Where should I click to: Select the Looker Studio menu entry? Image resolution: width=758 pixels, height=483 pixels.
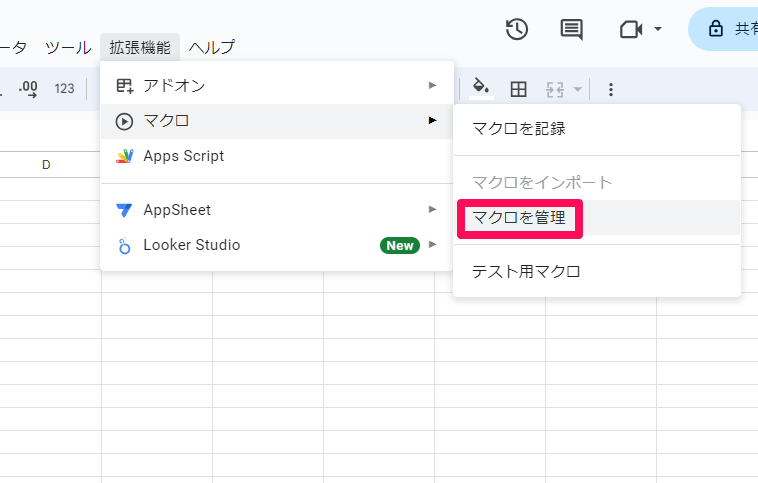(277, 245)
